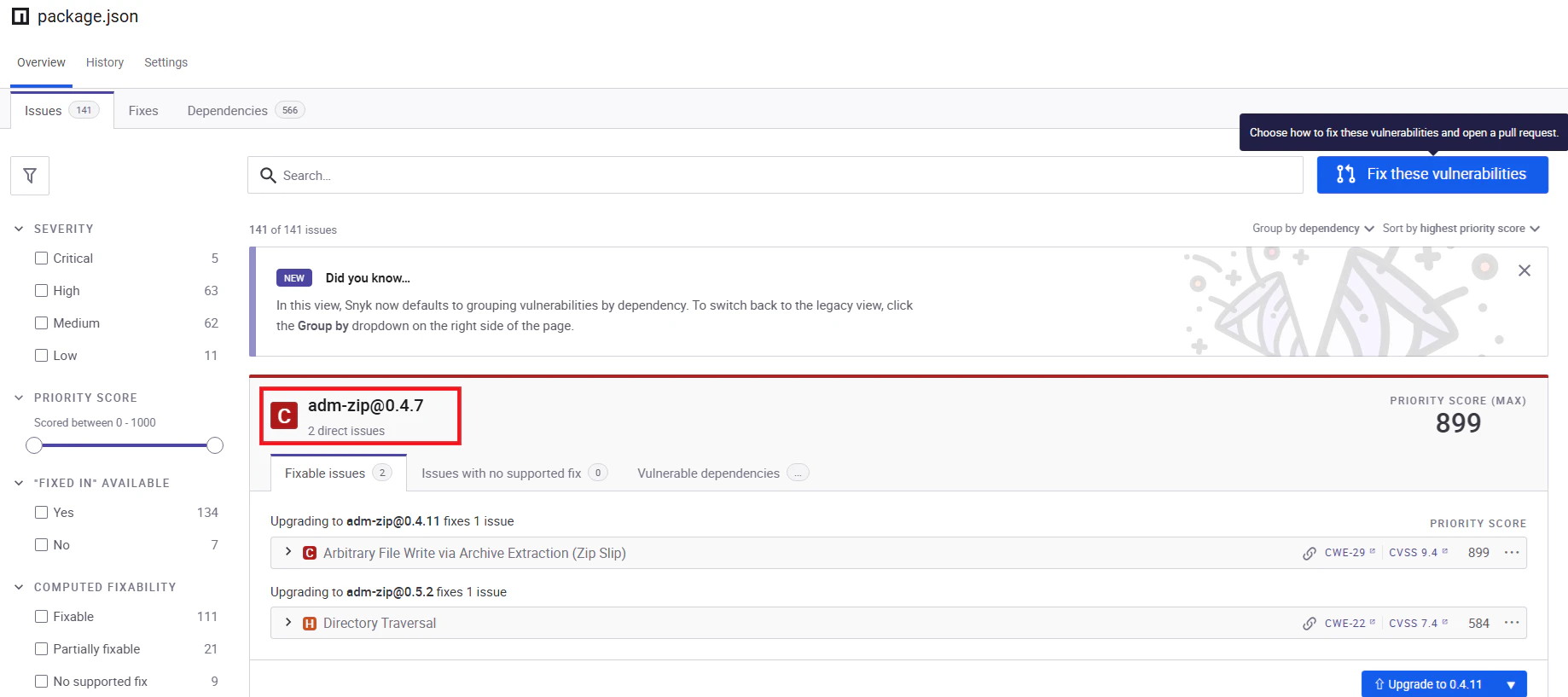Click the maximum priority score slider handle
This screenshot has width=1568, height=697.
[215, 445]
